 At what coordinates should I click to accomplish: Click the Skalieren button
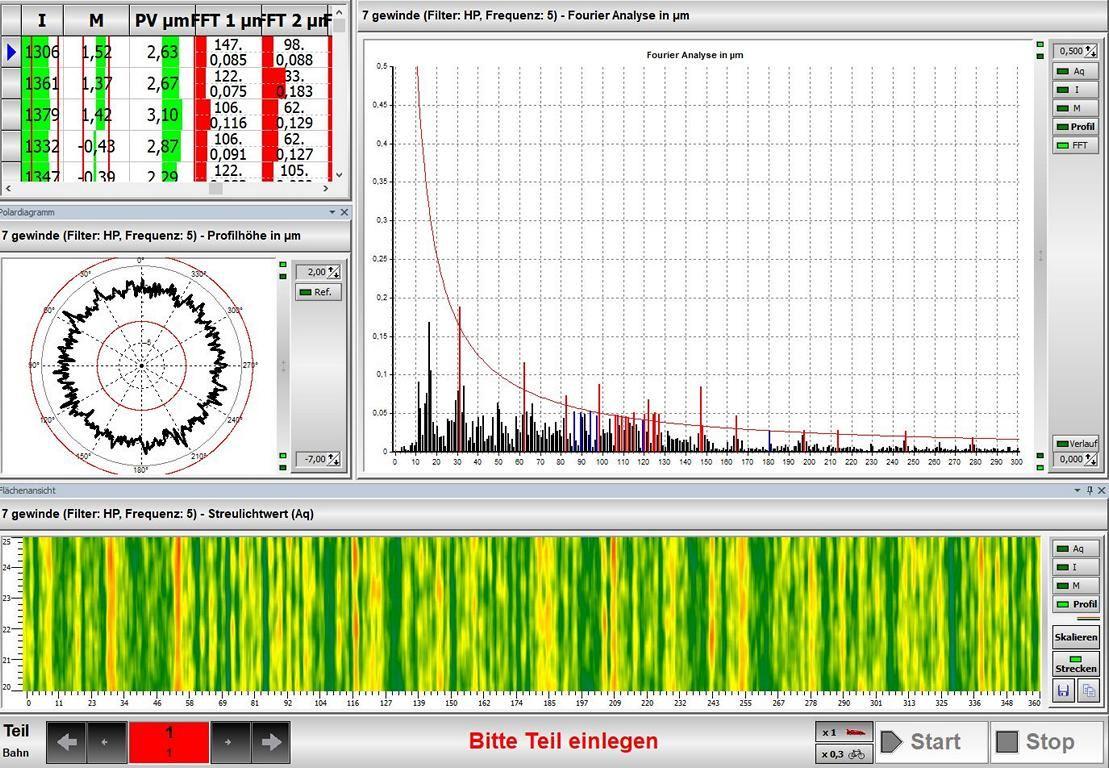click(1075, 636)
